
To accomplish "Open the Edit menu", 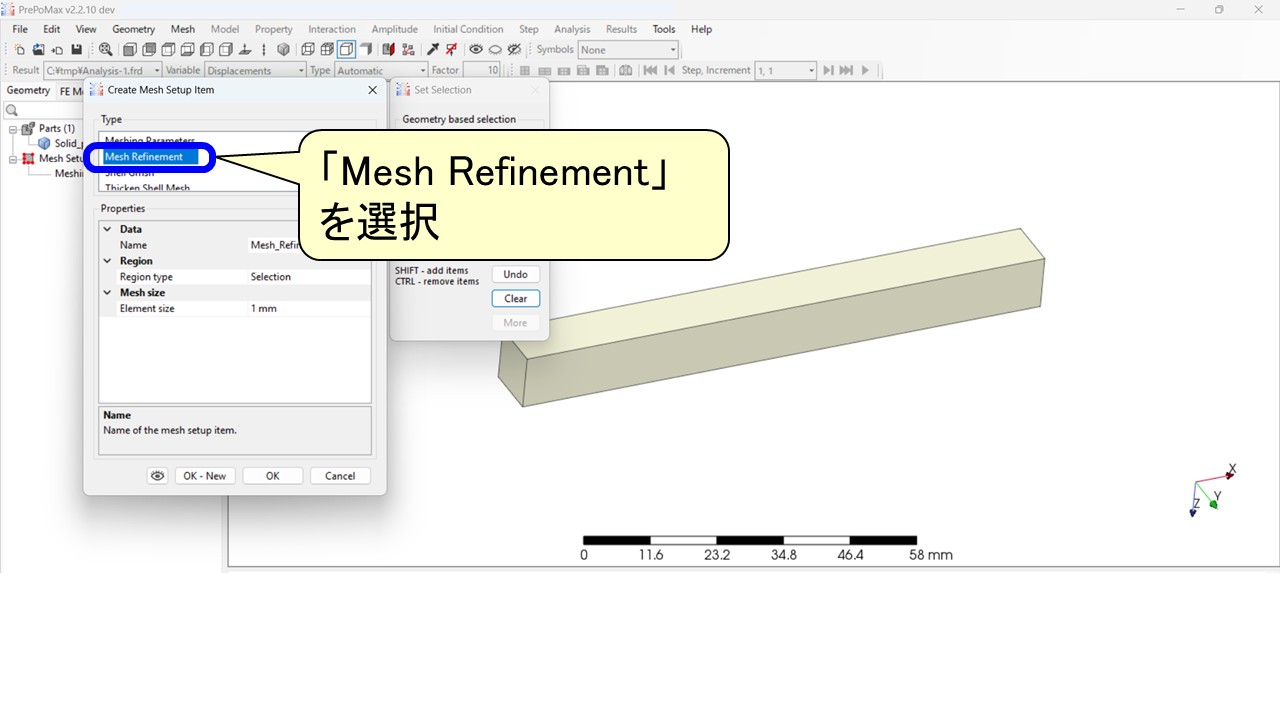I will click(51, 29).
